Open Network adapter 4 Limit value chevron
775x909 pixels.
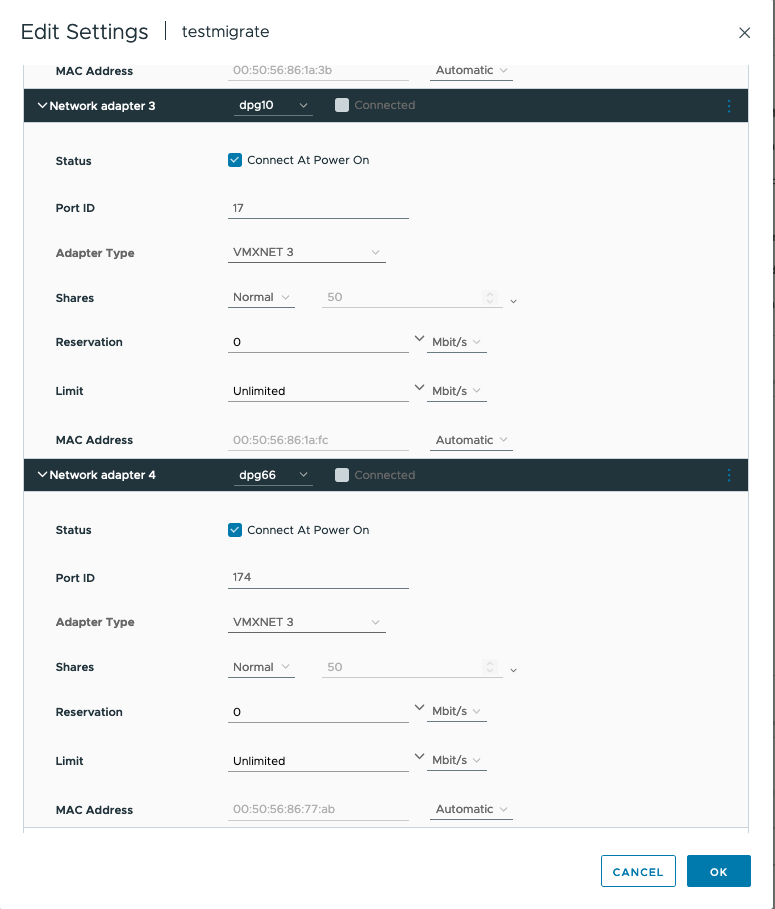point(419,758)
